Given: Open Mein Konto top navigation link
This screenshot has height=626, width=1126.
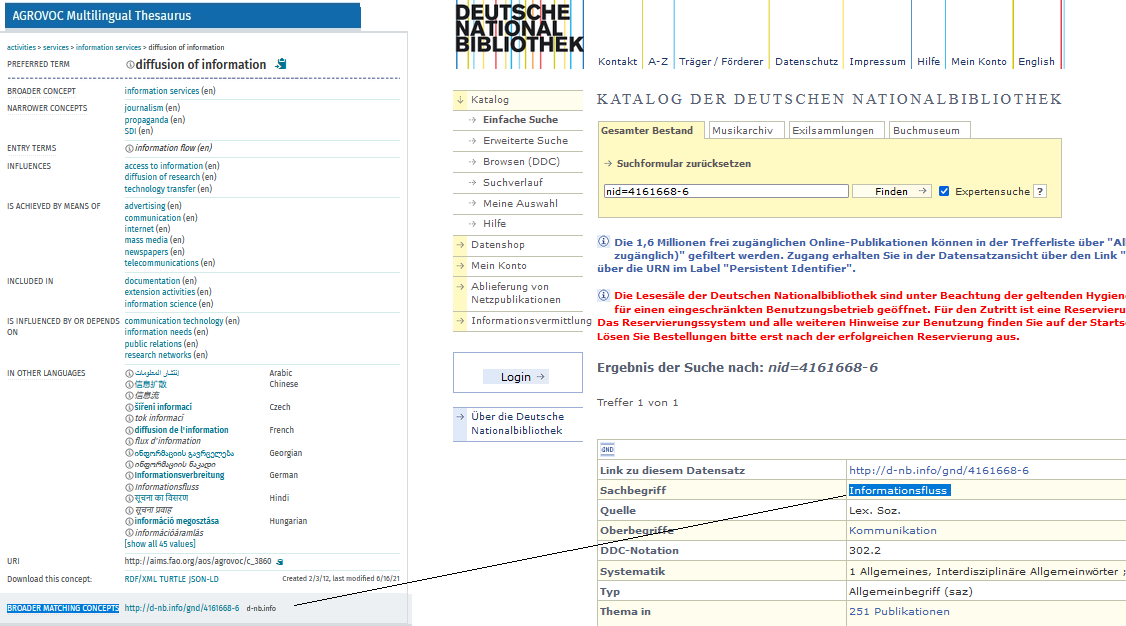Looking at the screenshot, I should (x=979, y=62).
